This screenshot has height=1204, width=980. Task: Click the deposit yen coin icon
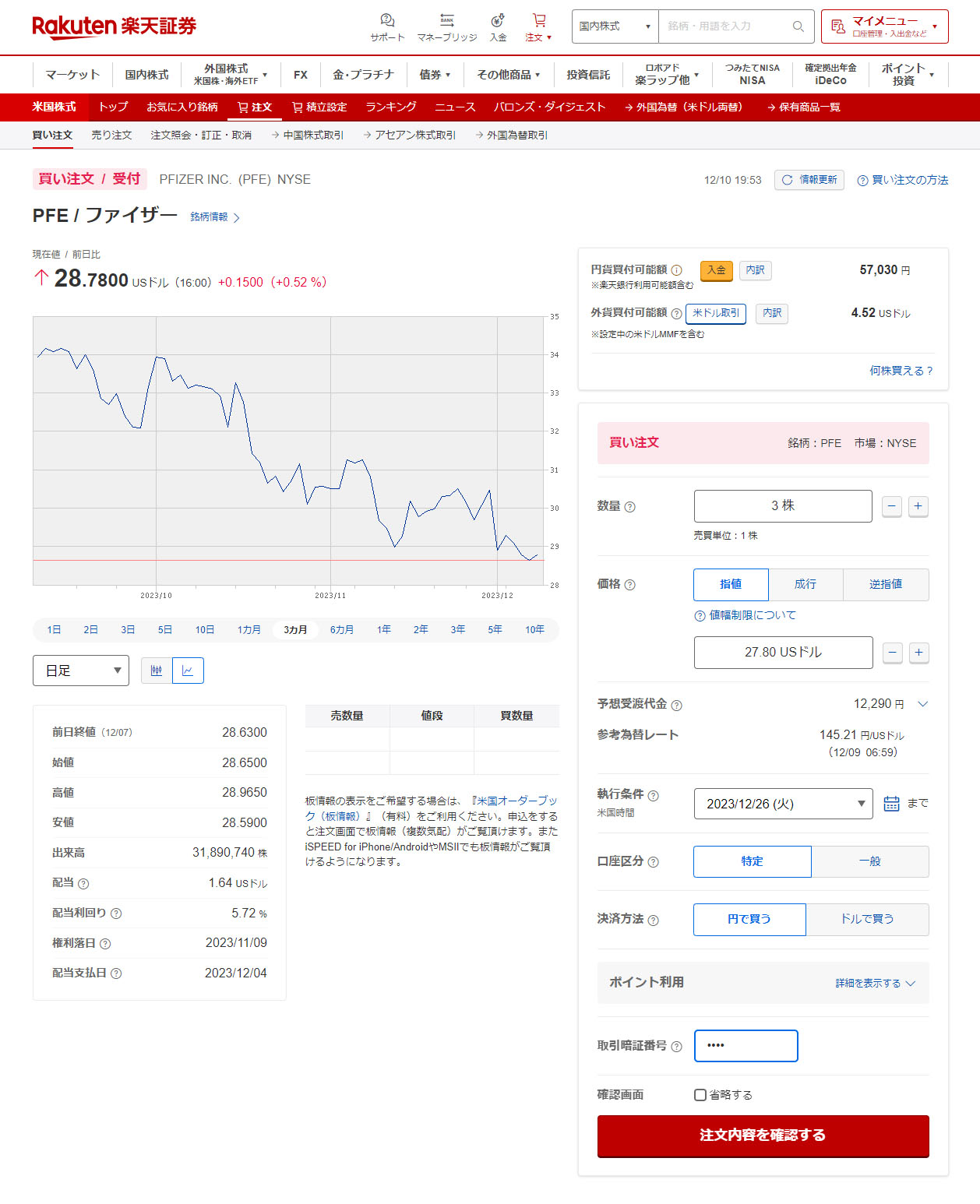pos(498,21)
